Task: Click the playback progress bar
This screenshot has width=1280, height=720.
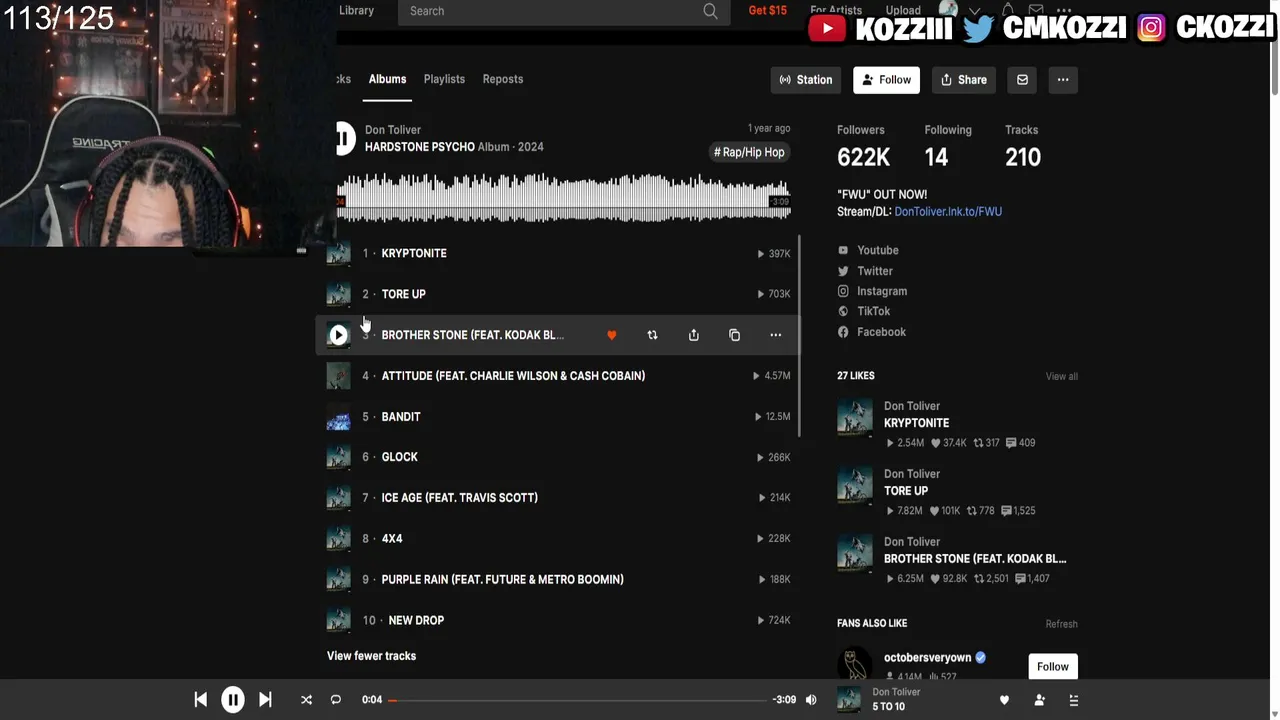Action: (578, 700)
